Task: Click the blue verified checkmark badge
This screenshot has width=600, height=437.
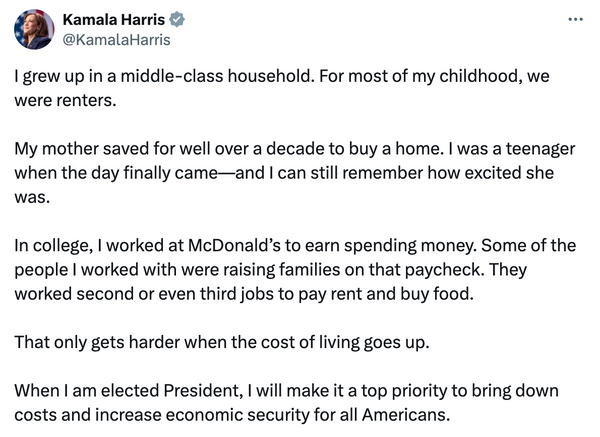Action: 177,20
